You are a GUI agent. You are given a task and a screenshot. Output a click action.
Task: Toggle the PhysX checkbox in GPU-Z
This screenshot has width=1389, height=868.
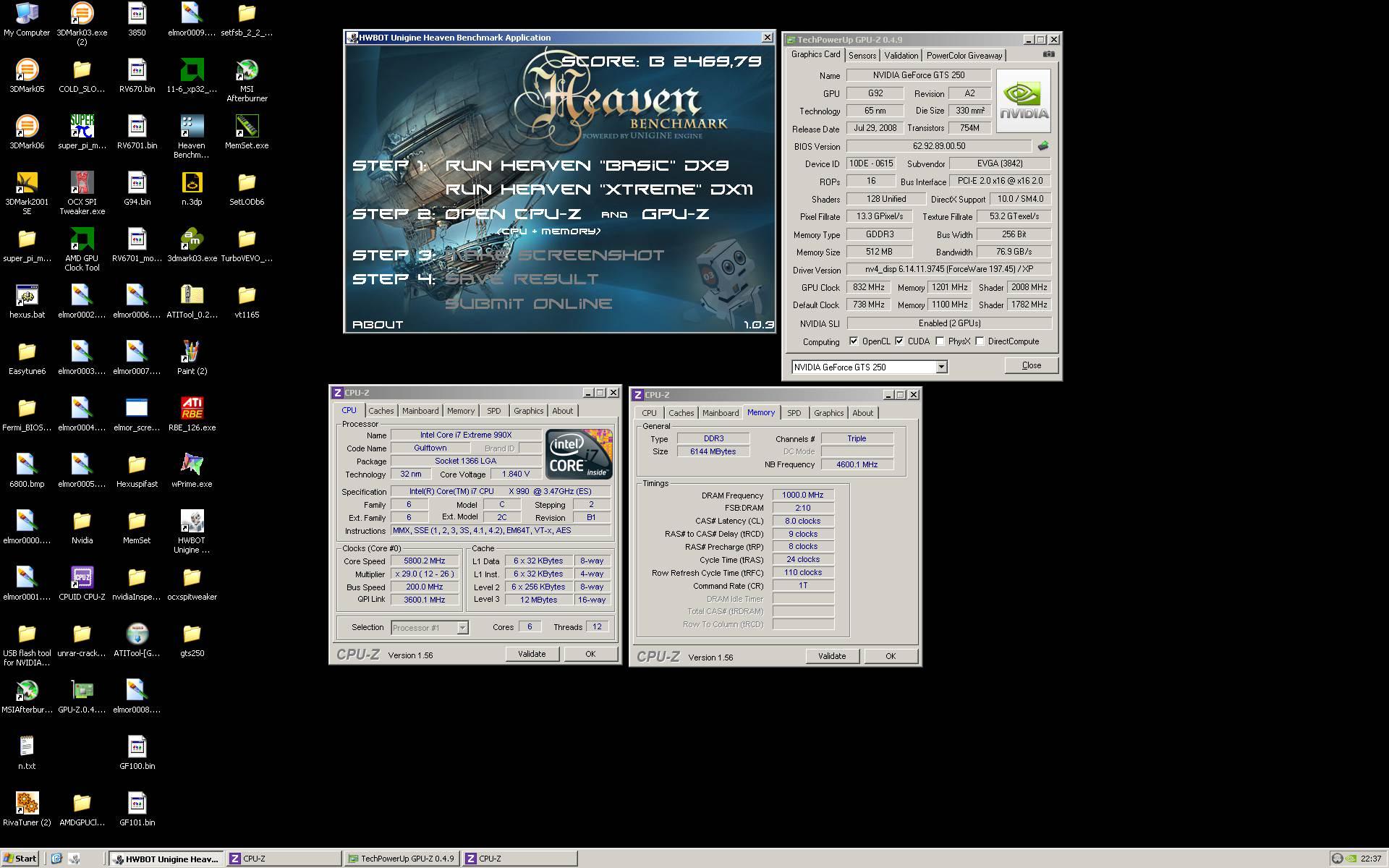coord(940,341)
